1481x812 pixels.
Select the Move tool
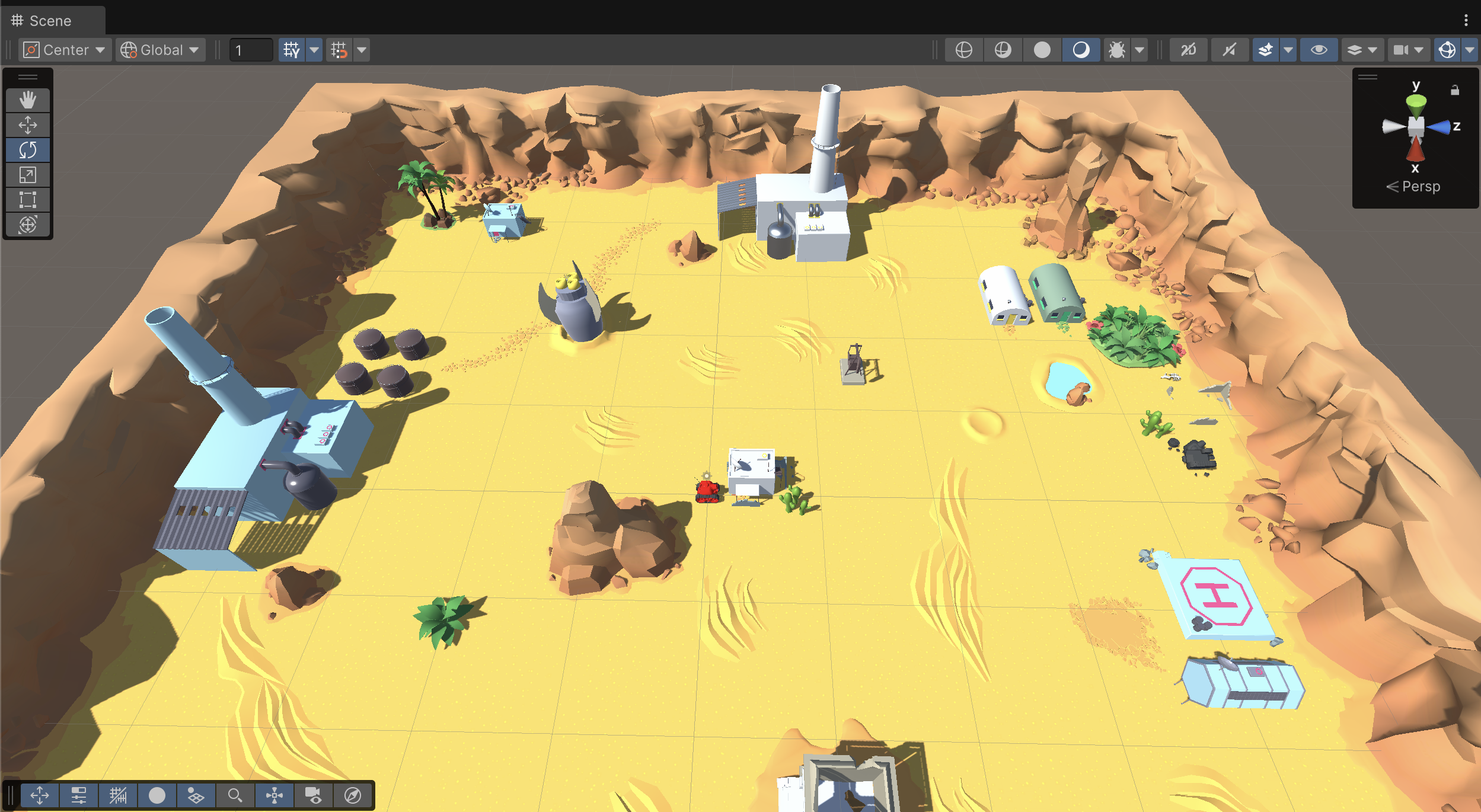[27, 125]
